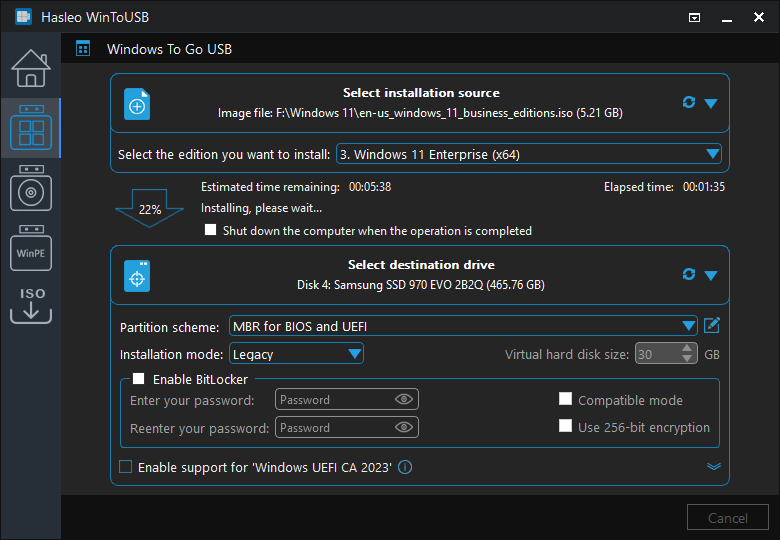The height and width of the screenshot is (540, 780).
Task: Open the ISO download sidebar icon
Action: click(31, 305)
